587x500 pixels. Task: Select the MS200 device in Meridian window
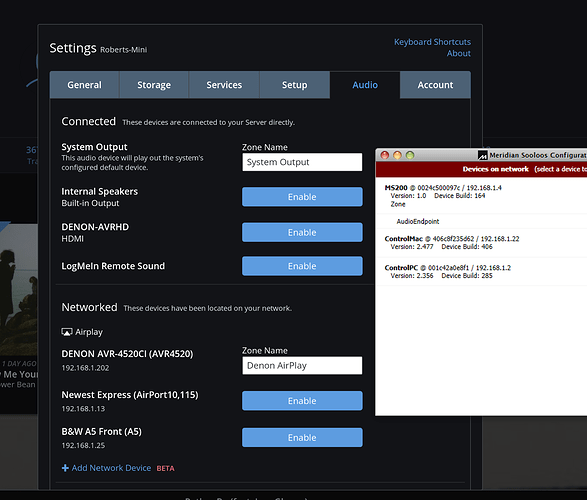click(481, 196)
